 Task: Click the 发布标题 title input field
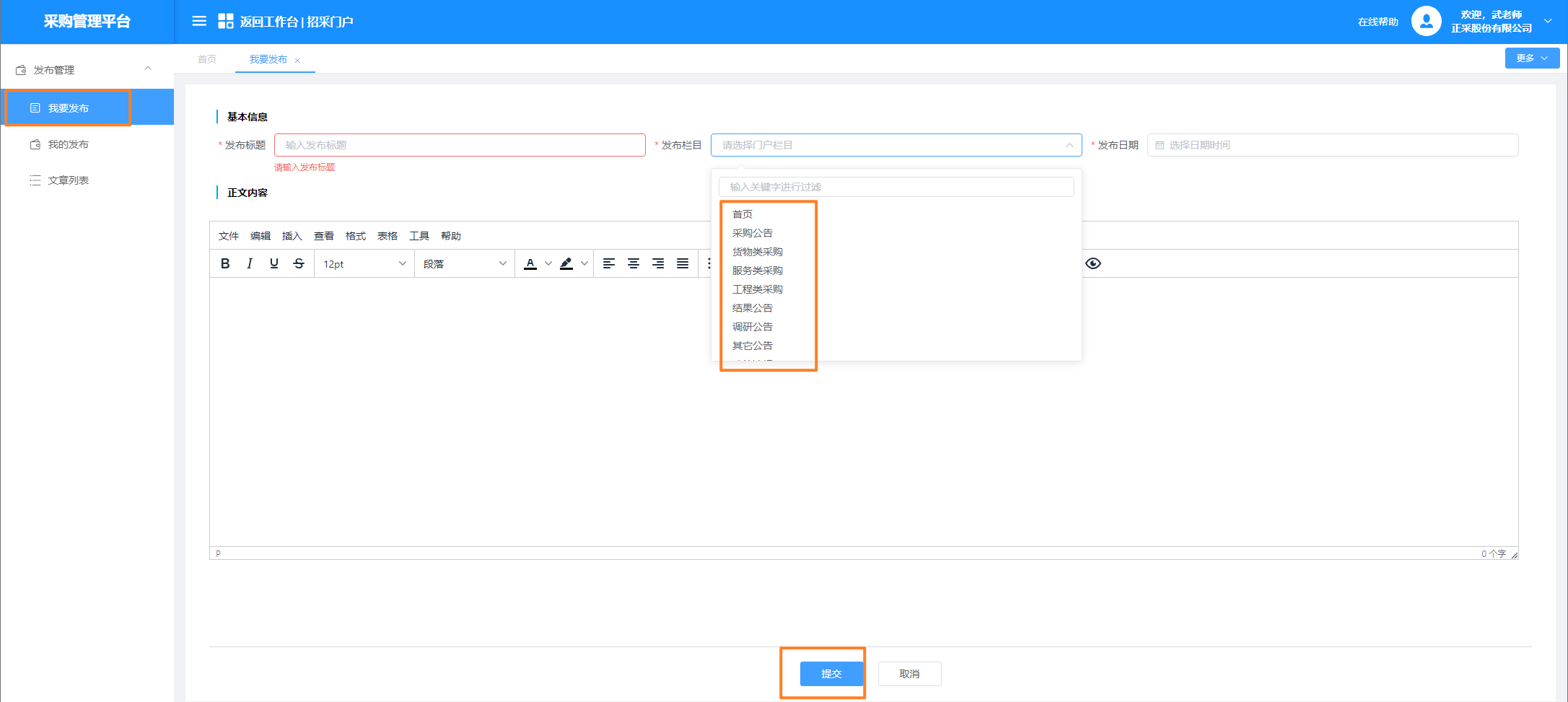pos(460,145)
